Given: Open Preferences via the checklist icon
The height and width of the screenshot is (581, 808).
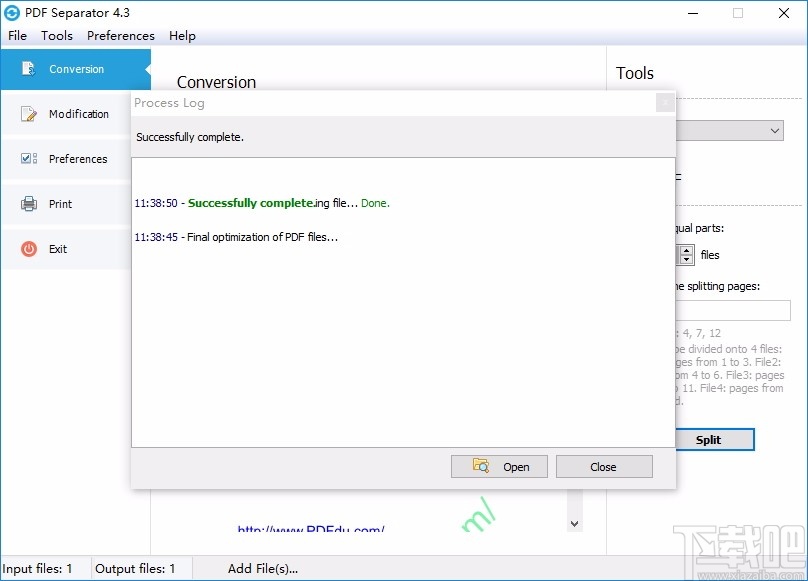Looking at the screenshot, I should [27, 158].
